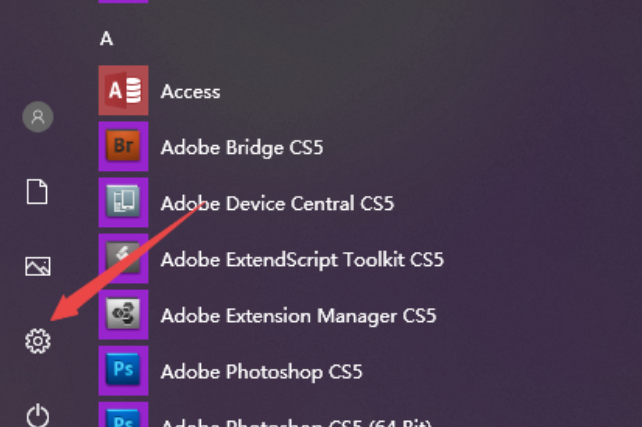This screenshot has height=427, width=642.
Task: Click the Adobe ExtendScript Toolkit icon
Action: click(124, 259)
